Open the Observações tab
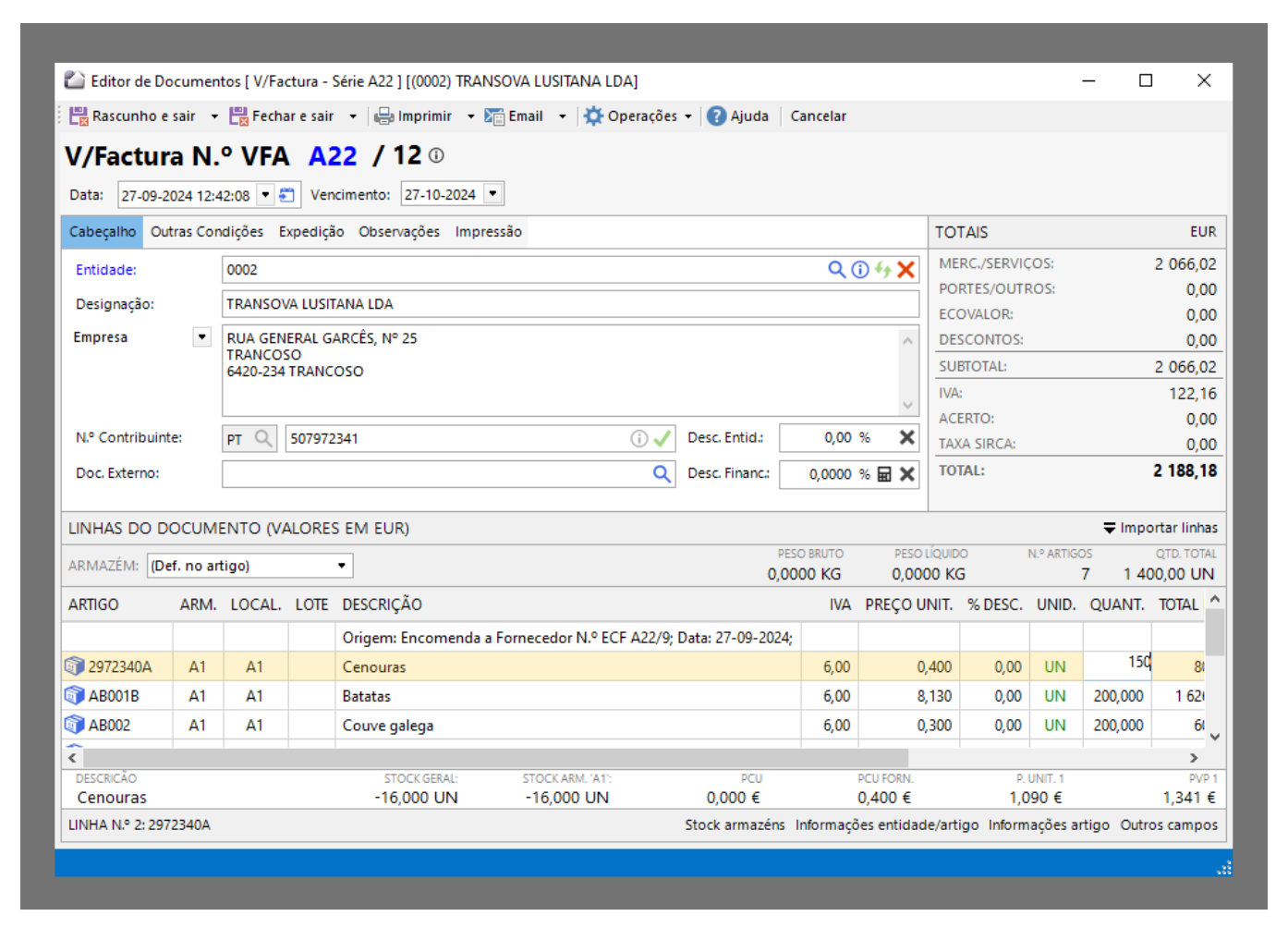The width and height of the screenshot is (1288, 928). click(x=399, y=232)
